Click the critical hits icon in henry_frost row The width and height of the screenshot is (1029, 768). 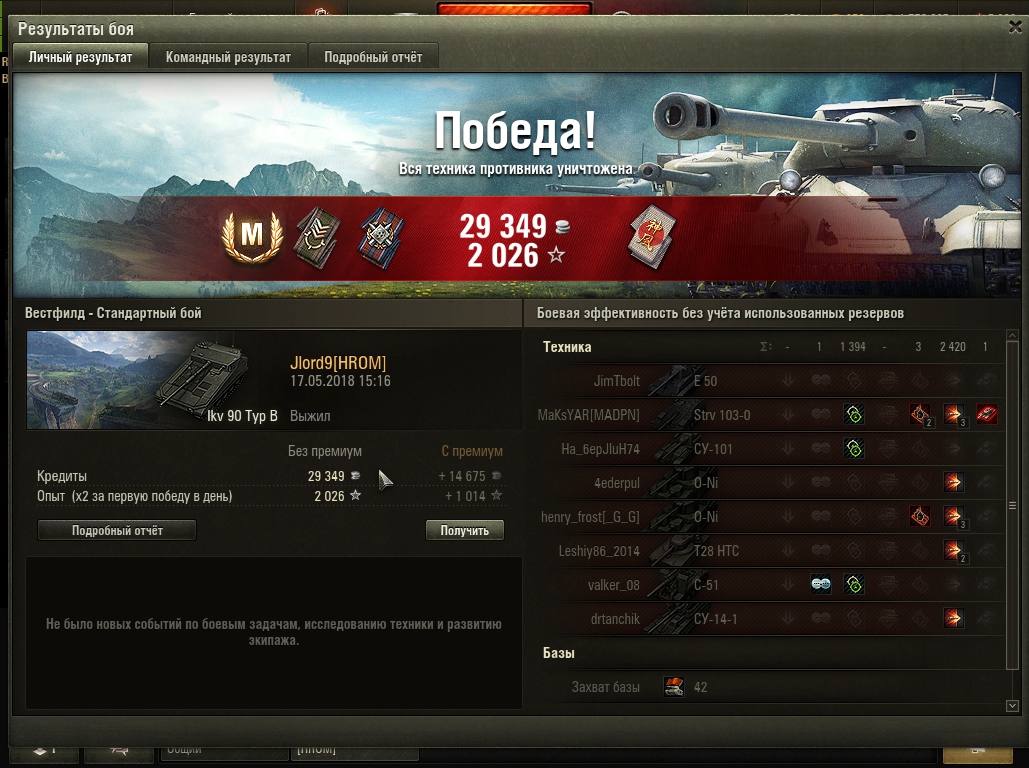click(x=920, y=517)
